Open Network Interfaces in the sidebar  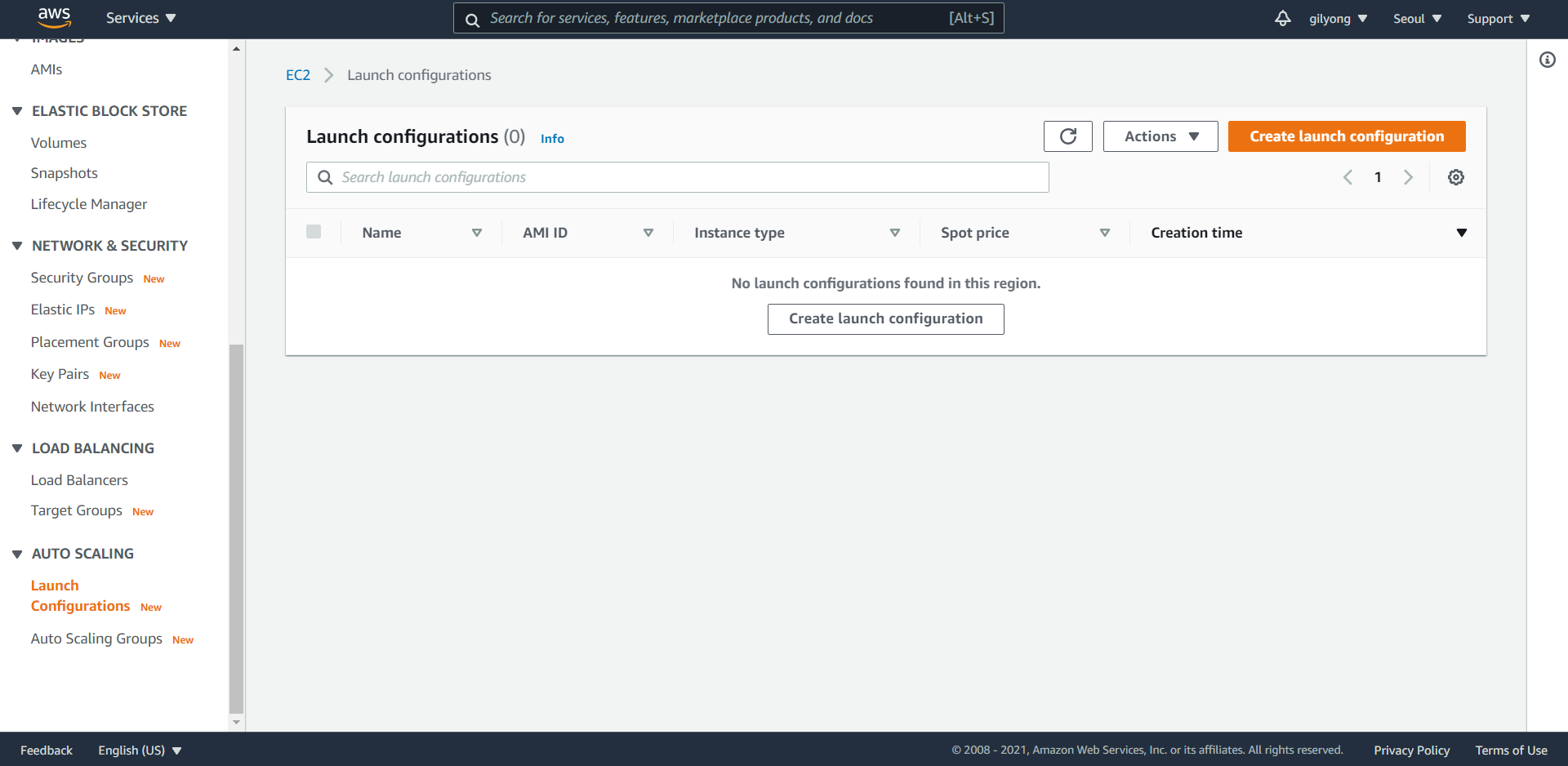(x=92, y=407)
